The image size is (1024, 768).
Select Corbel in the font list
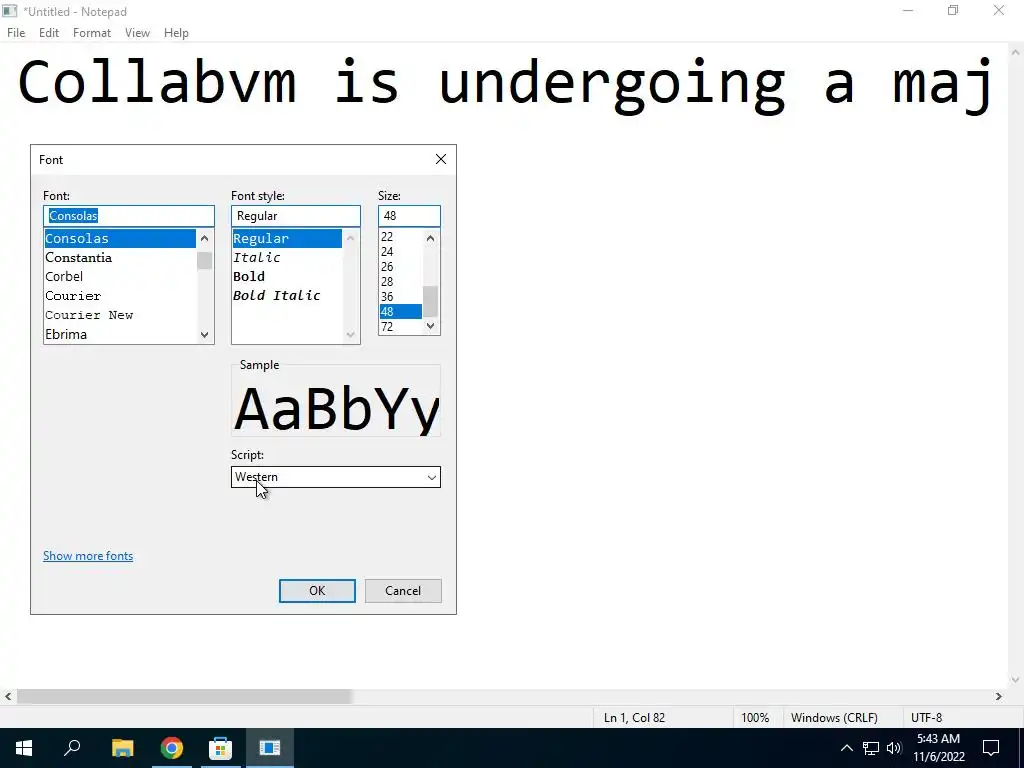(x=120, y=276)
